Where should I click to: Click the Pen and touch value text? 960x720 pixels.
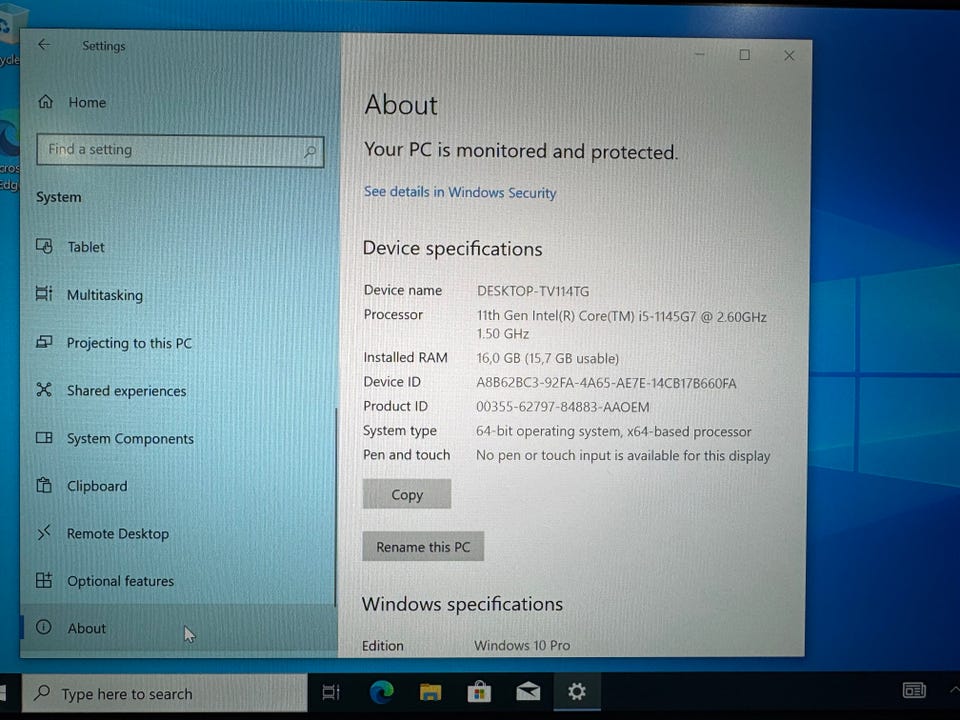coord(623,456)
